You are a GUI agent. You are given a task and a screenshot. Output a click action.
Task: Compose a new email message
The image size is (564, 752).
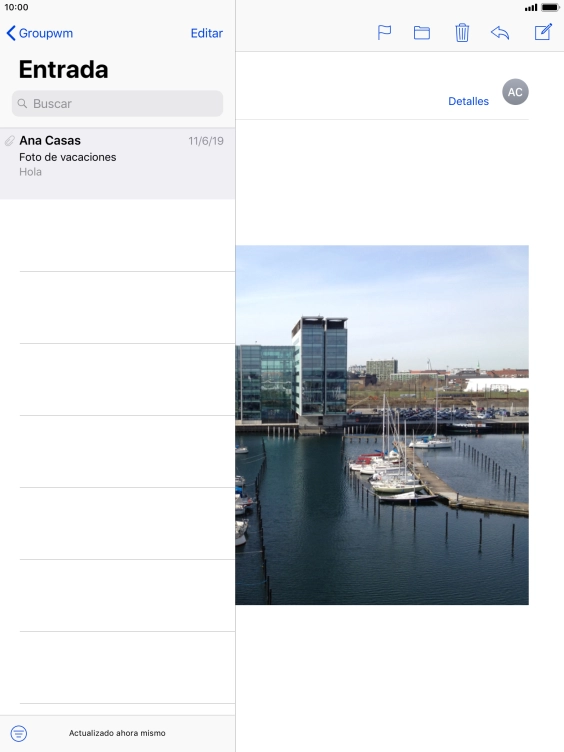click(x=543, y=32)
